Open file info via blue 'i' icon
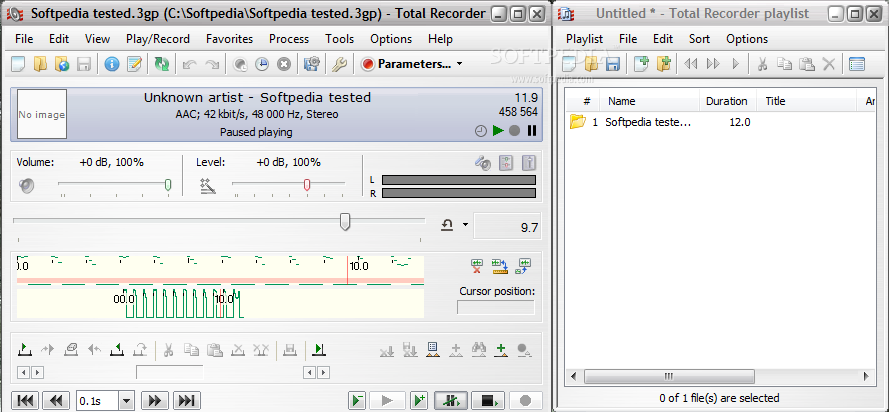This screenshot has height=412, width=889. click(112, 64)
